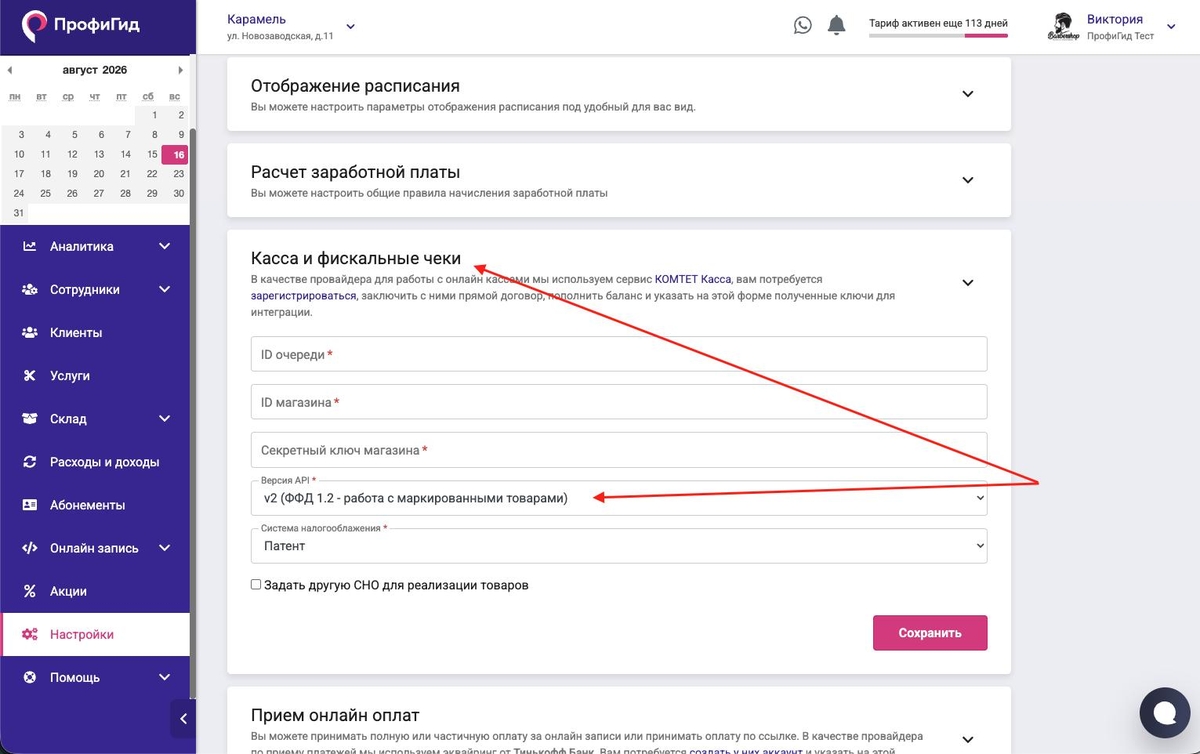Open the Версия API dropdown
Viewport: 1200px width, 754px height.
(x=619, y=498)
